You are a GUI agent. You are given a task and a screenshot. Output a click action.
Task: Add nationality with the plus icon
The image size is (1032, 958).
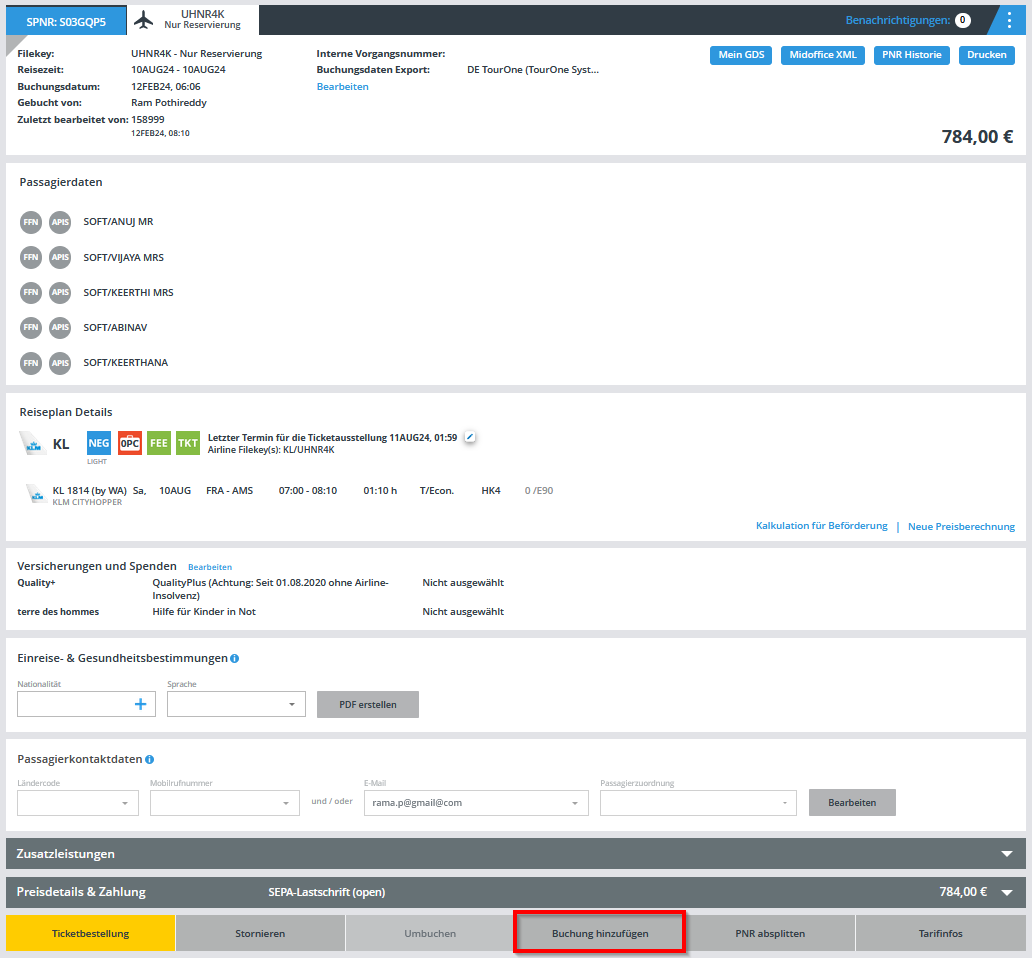click(140, 704)
